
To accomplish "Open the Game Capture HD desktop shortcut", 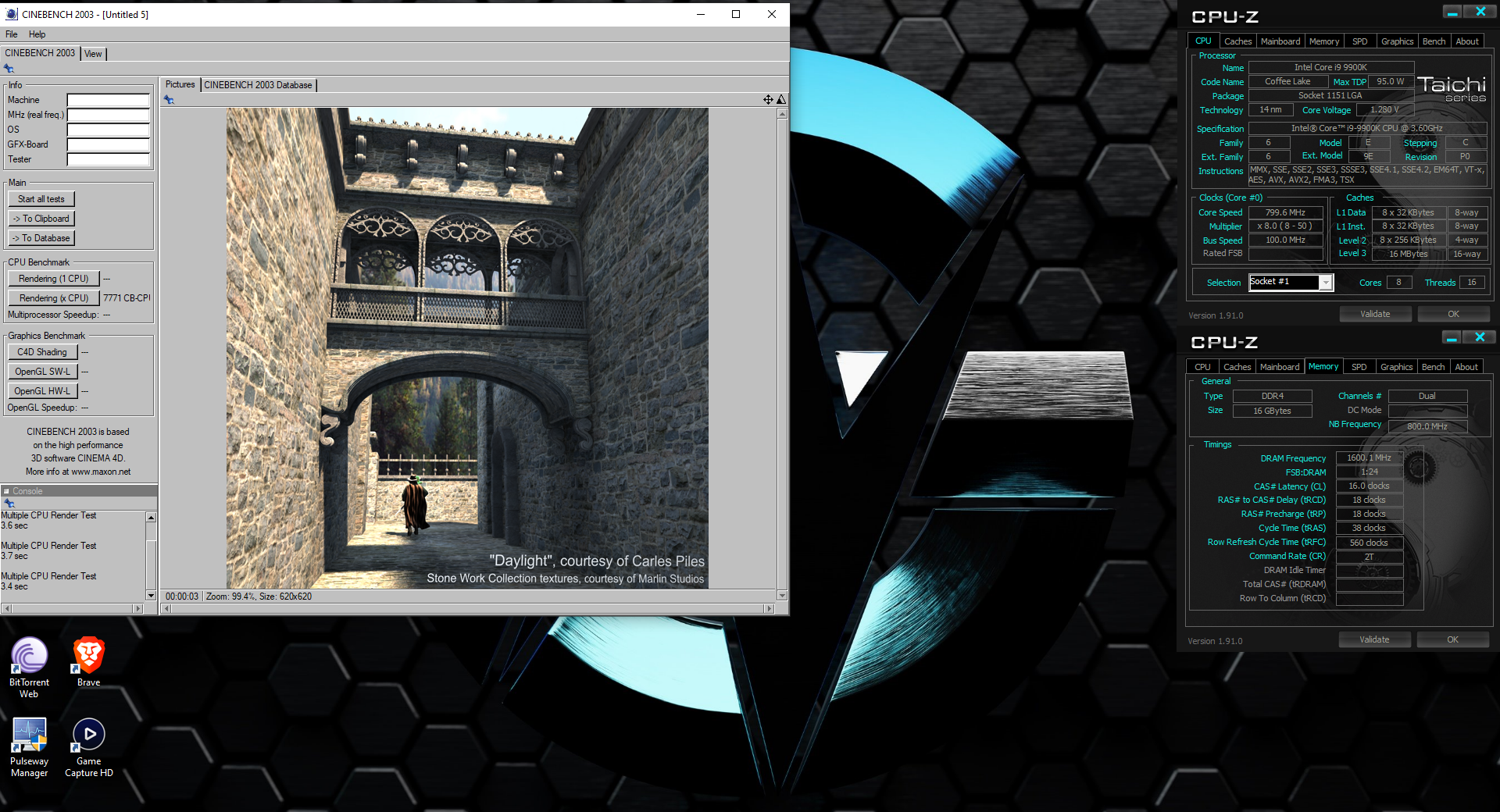I will tap(88, 747).
